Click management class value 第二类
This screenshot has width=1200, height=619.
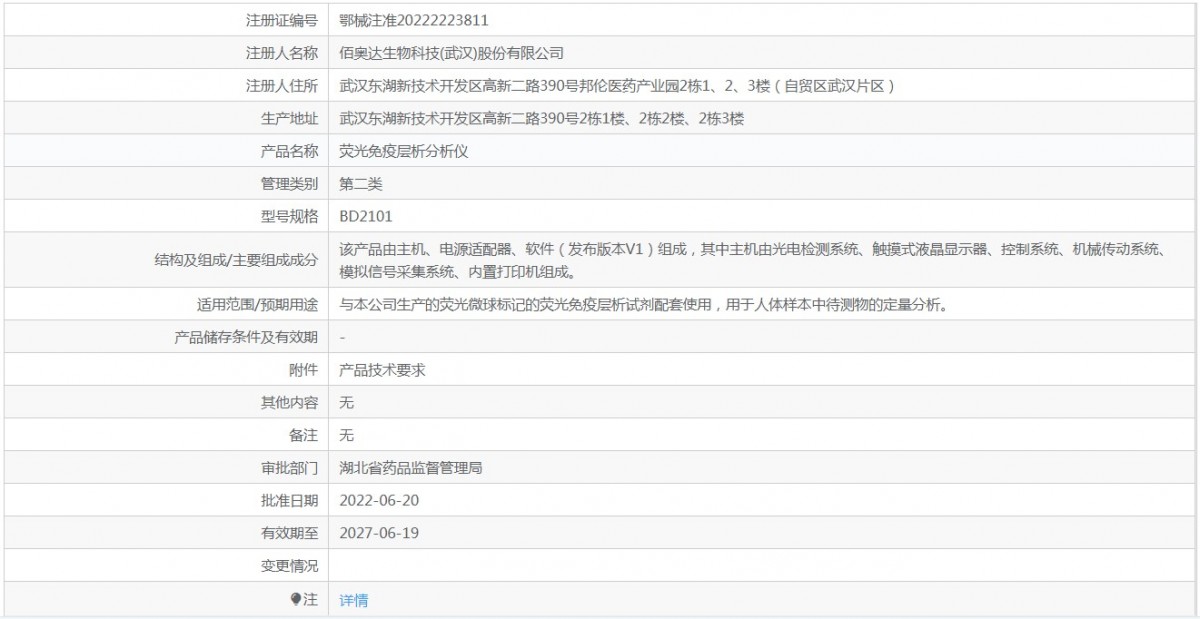361,184
